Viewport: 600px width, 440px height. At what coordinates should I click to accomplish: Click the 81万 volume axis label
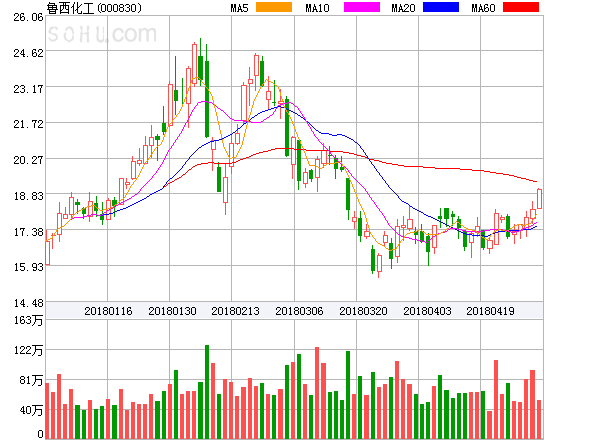click(x=31, y=380)
